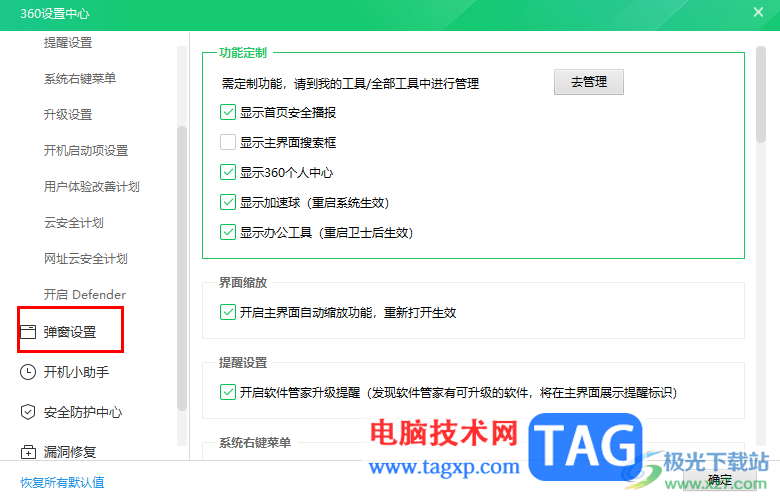This screenshot has width=780, height=500.
Task: Click the 漏洞修复 toolbox icon
Action: (28, 452)
